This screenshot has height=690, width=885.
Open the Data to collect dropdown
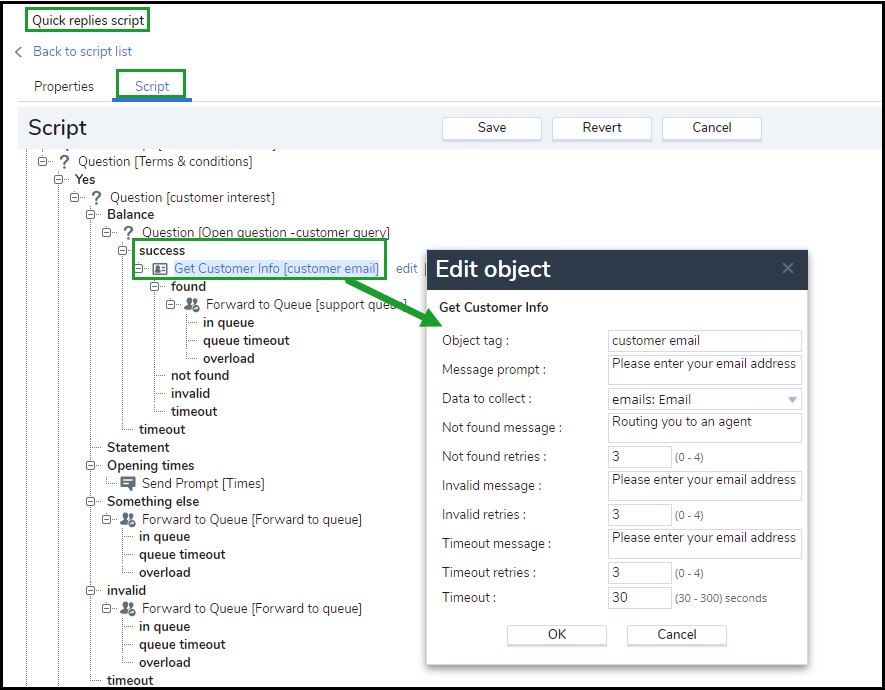click(792, 399)
